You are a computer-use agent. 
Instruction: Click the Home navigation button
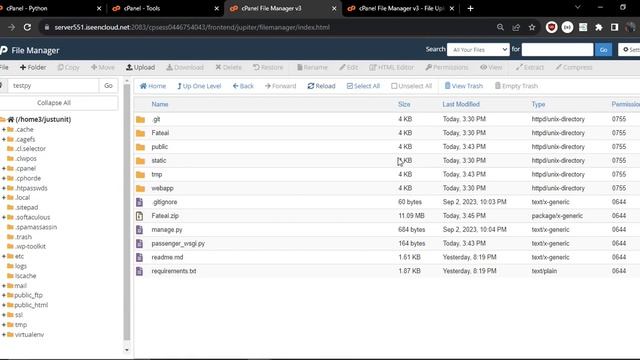[x=153, y=86]
